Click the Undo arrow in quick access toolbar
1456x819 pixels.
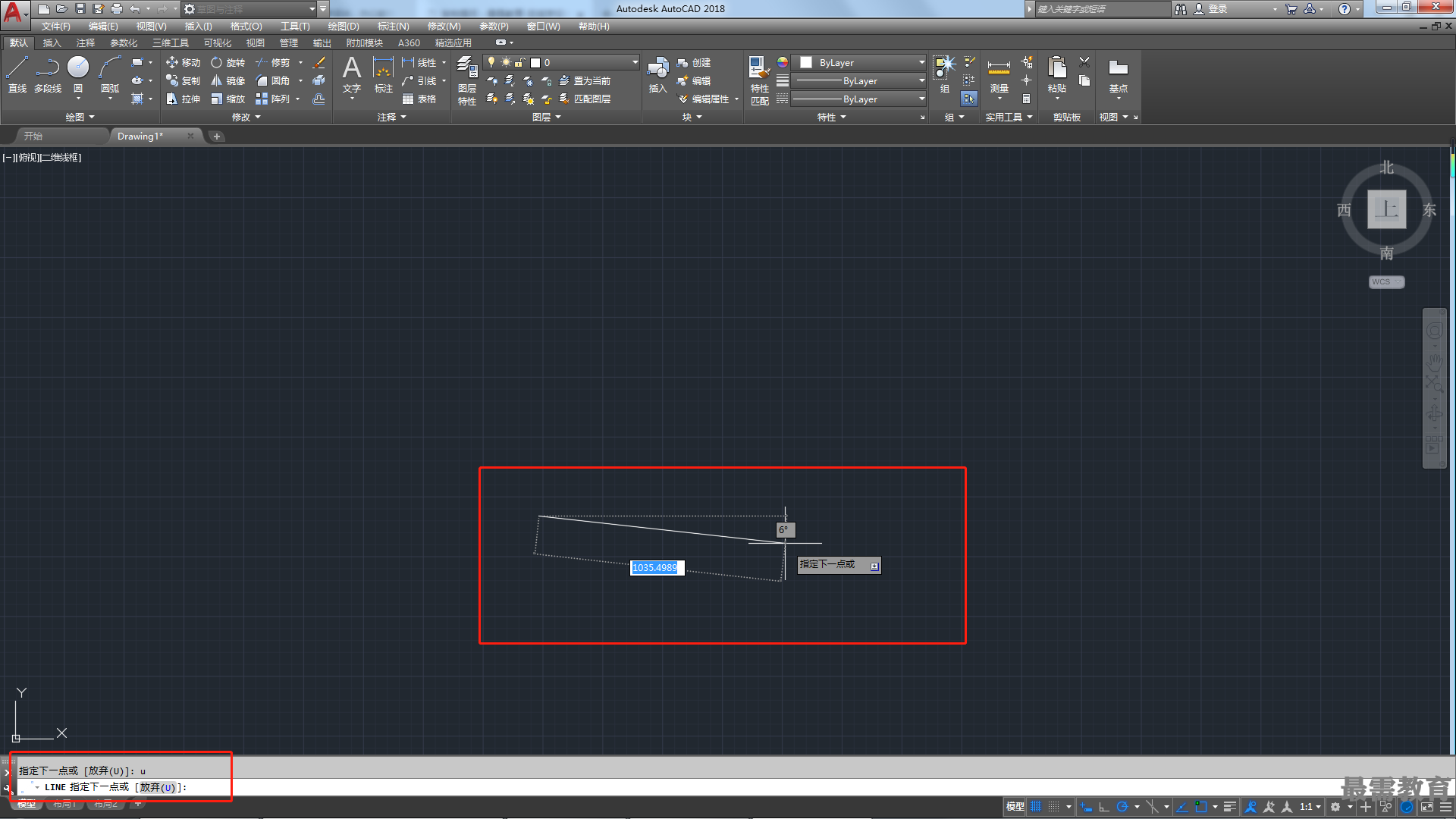(135, 9)
